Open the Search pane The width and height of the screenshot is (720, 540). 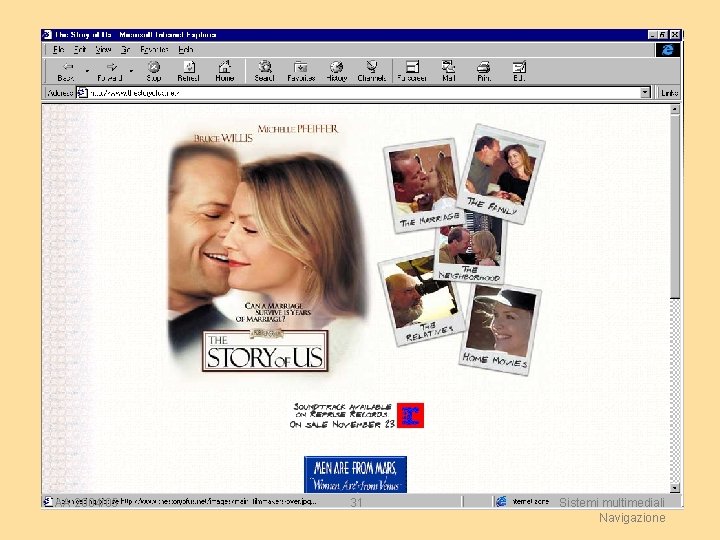click(264, 72)
